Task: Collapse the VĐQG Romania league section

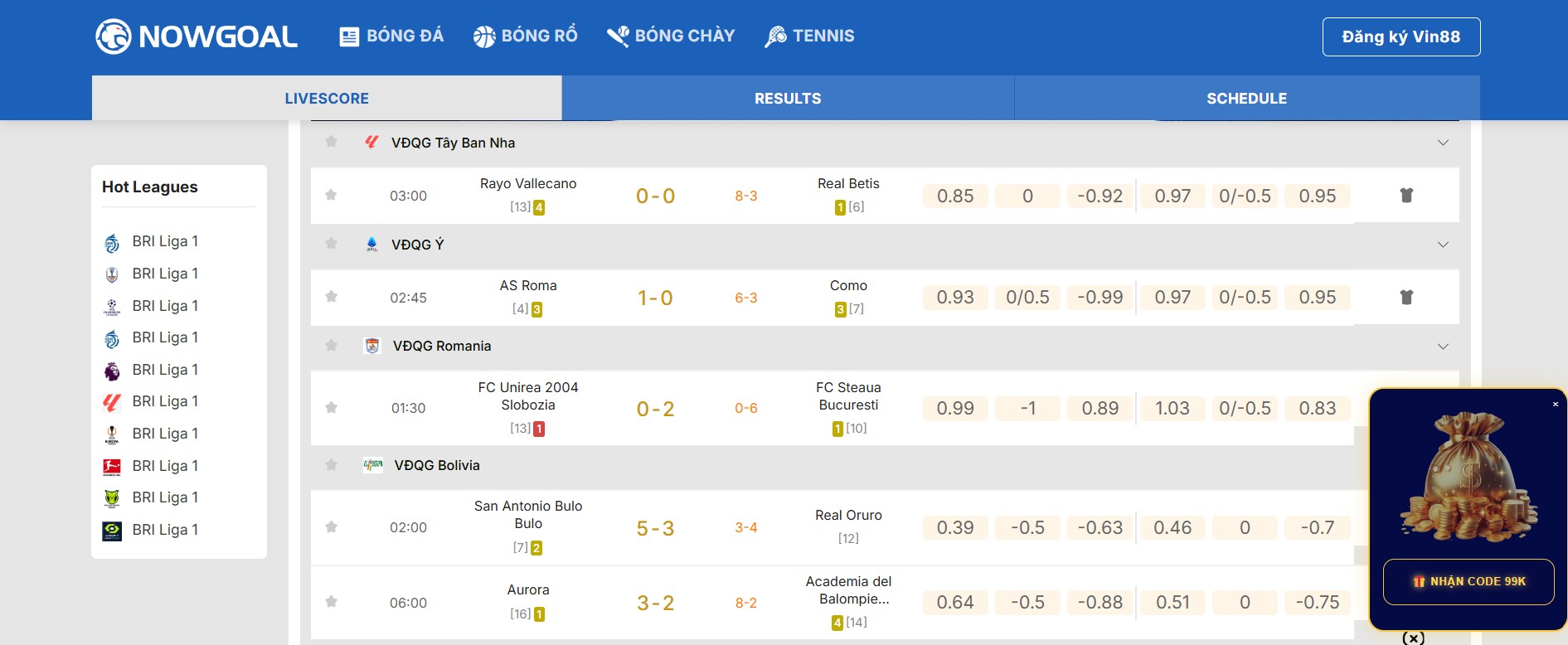Action: tap(1443, 346)
